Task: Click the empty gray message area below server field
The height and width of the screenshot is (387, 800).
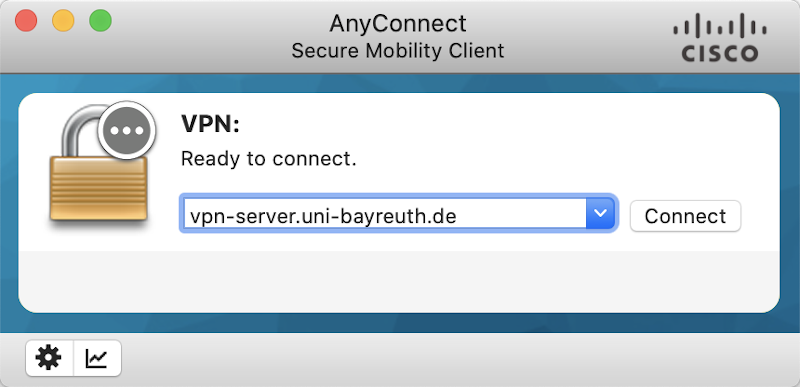Action: 399,281
